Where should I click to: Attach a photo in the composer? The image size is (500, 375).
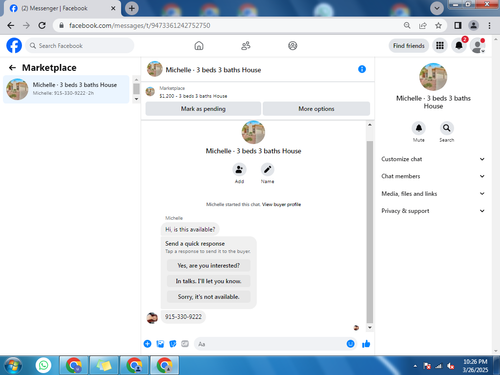click(x=160, y=344)
